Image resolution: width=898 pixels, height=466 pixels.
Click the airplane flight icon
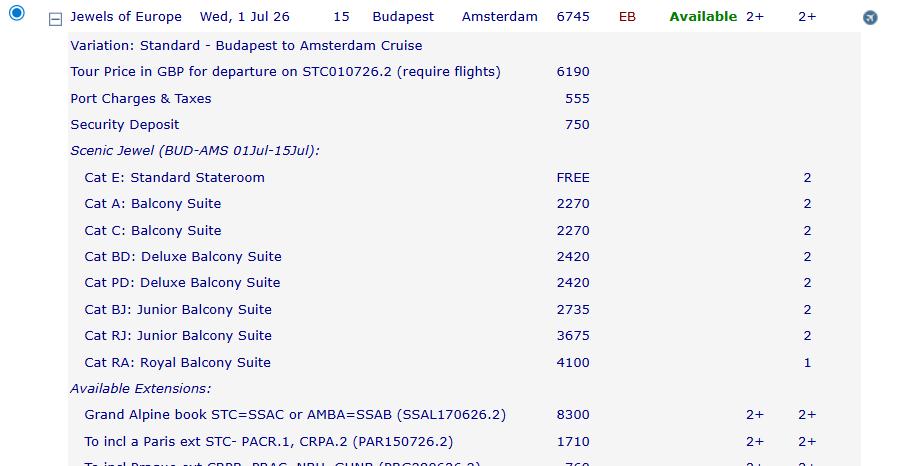[x=870, y=18]
